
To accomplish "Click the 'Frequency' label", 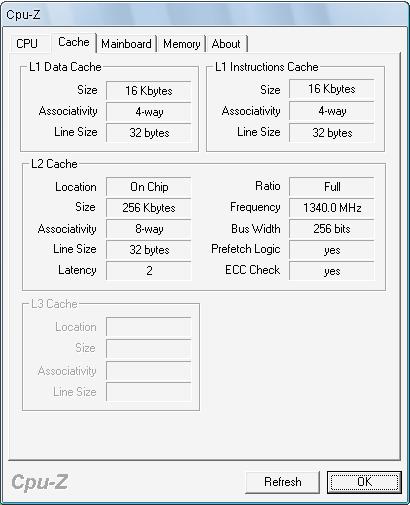I will tap(255, 207).
